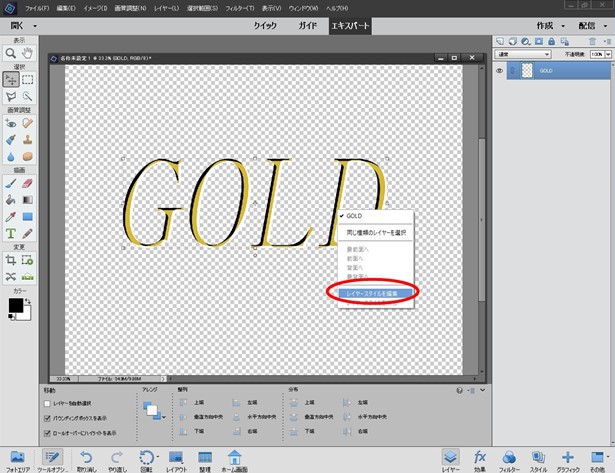Choose レイヤースタイルを編集 in context menu
Screen dimensions: 615x473
pos(375,293)
